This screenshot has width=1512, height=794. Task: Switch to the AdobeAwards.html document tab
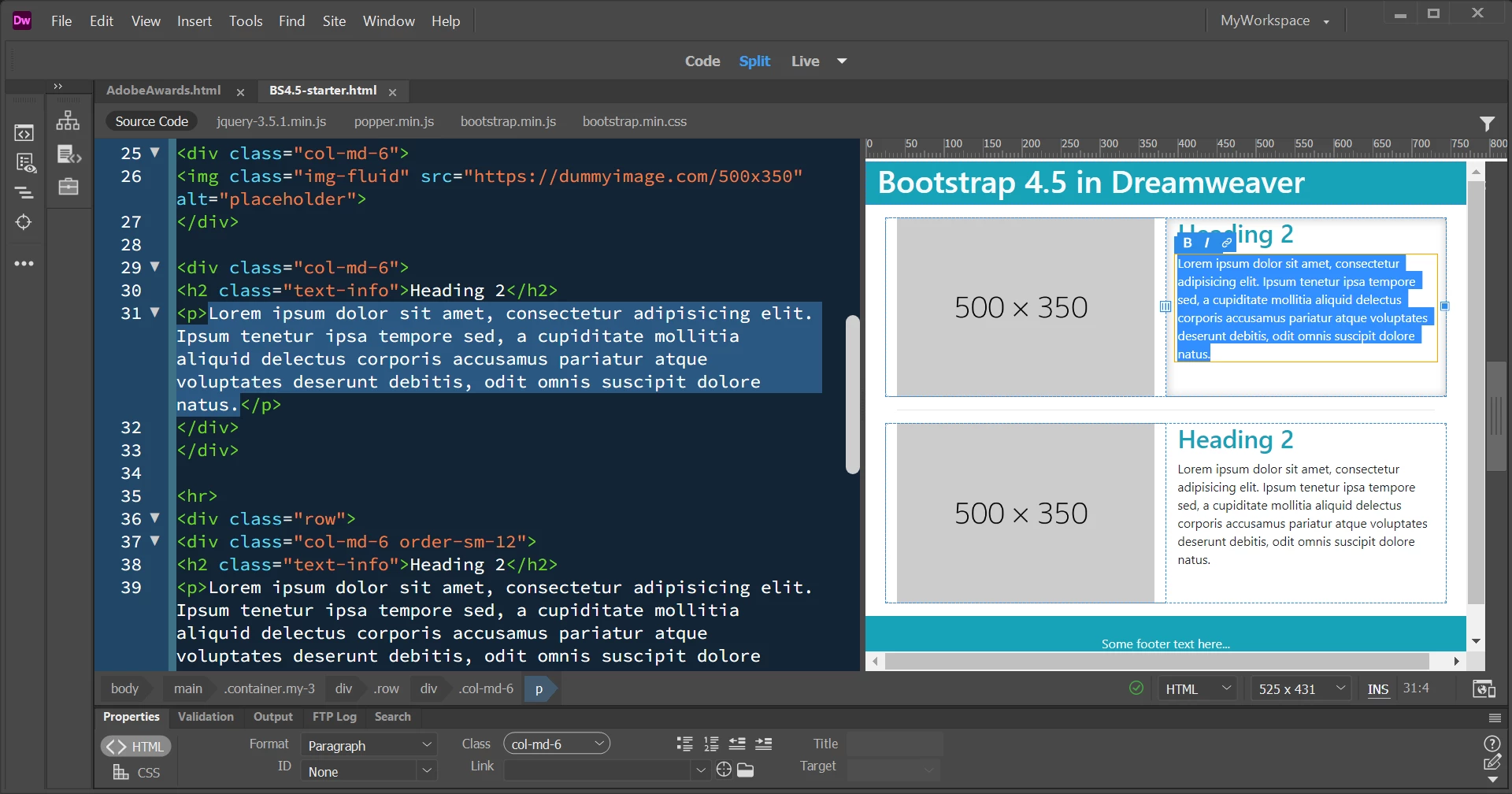(x=164, y=91)
